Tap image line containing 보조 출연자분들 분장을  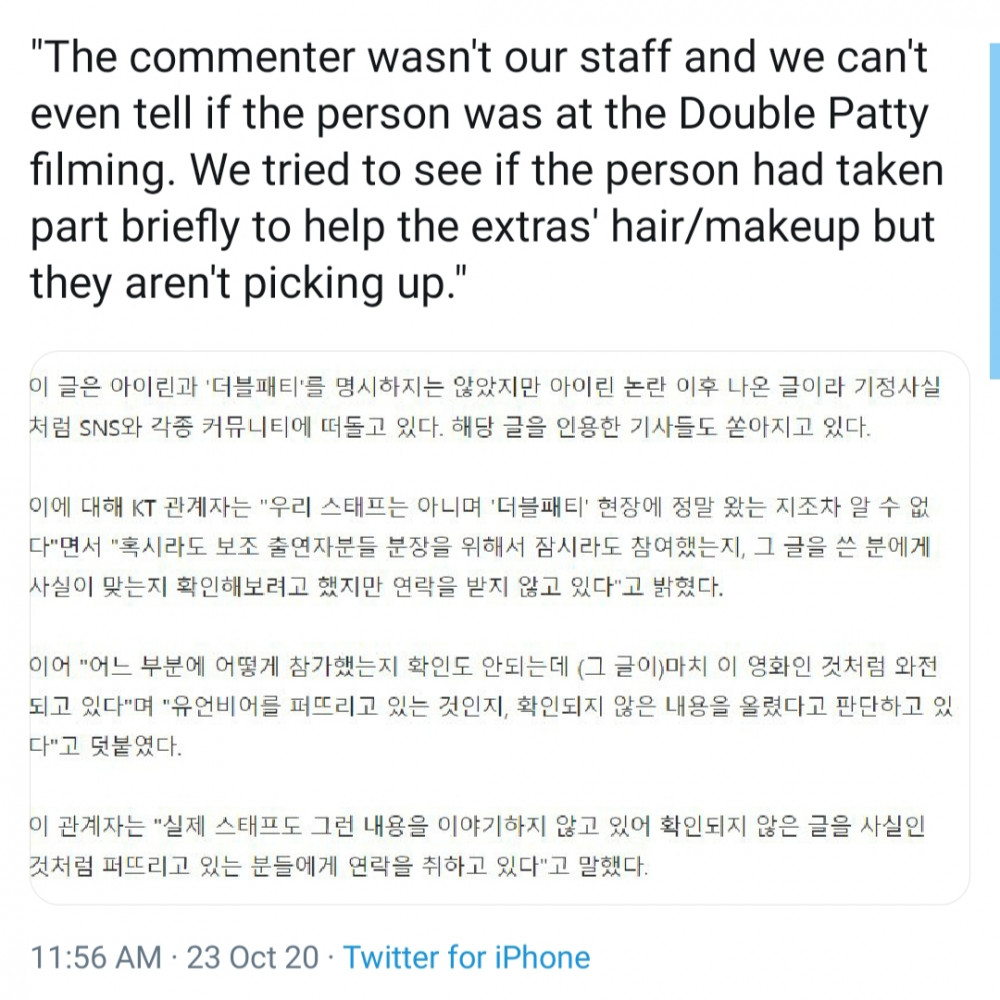pos(481,547)
